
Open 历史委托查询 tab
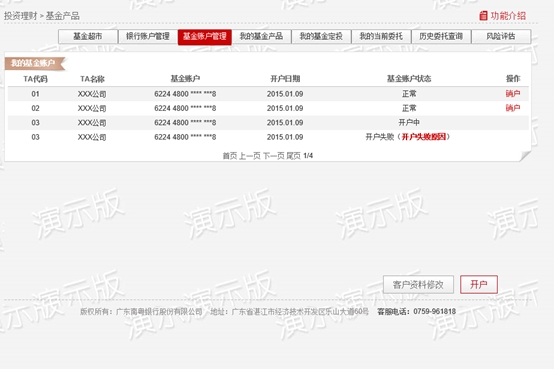click(x=441, y=36)
